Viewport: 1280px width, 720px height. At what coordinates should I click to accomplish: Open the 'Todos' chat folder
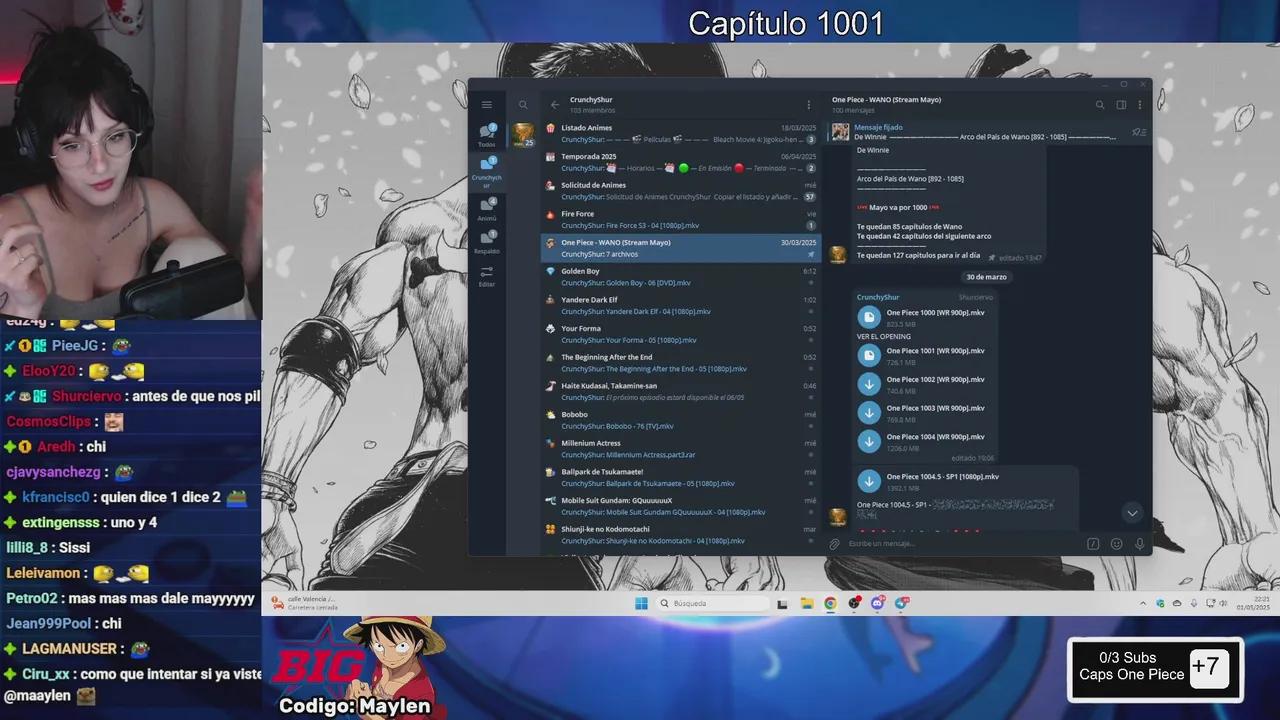487,135
